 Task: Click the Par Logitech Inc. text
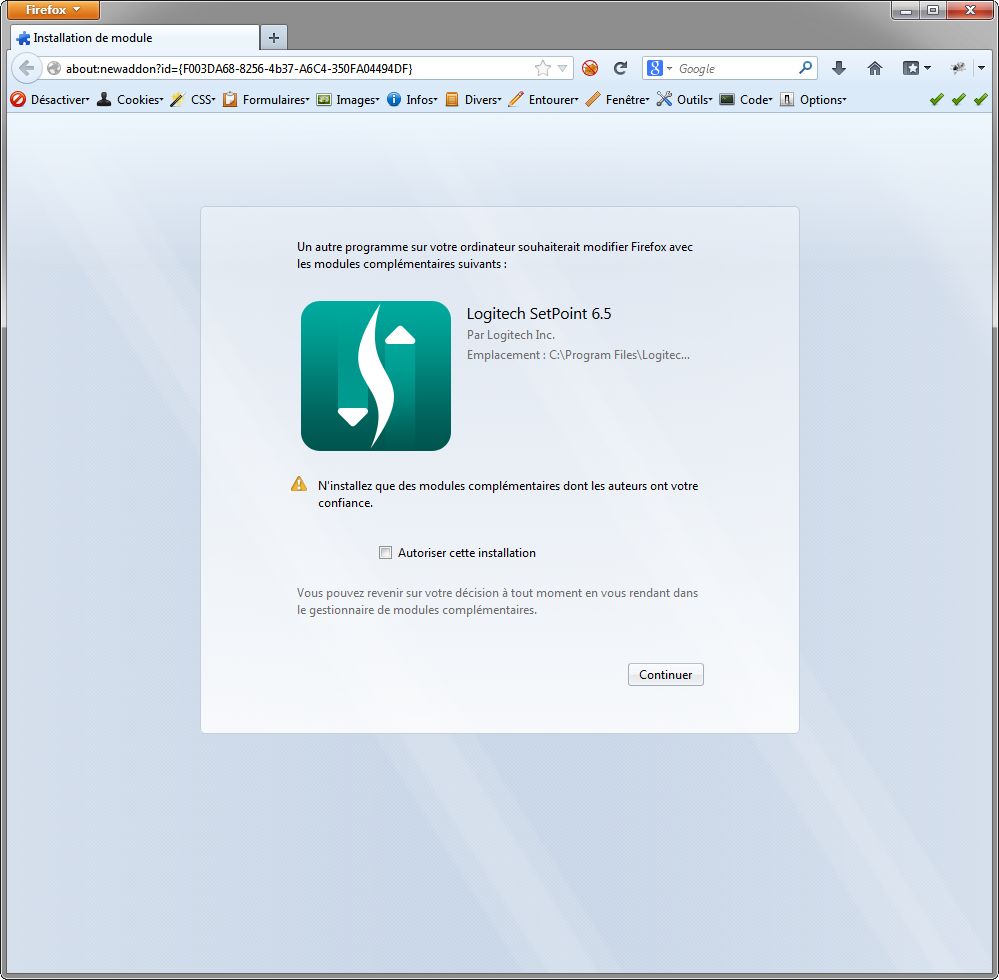coord(510,335)
